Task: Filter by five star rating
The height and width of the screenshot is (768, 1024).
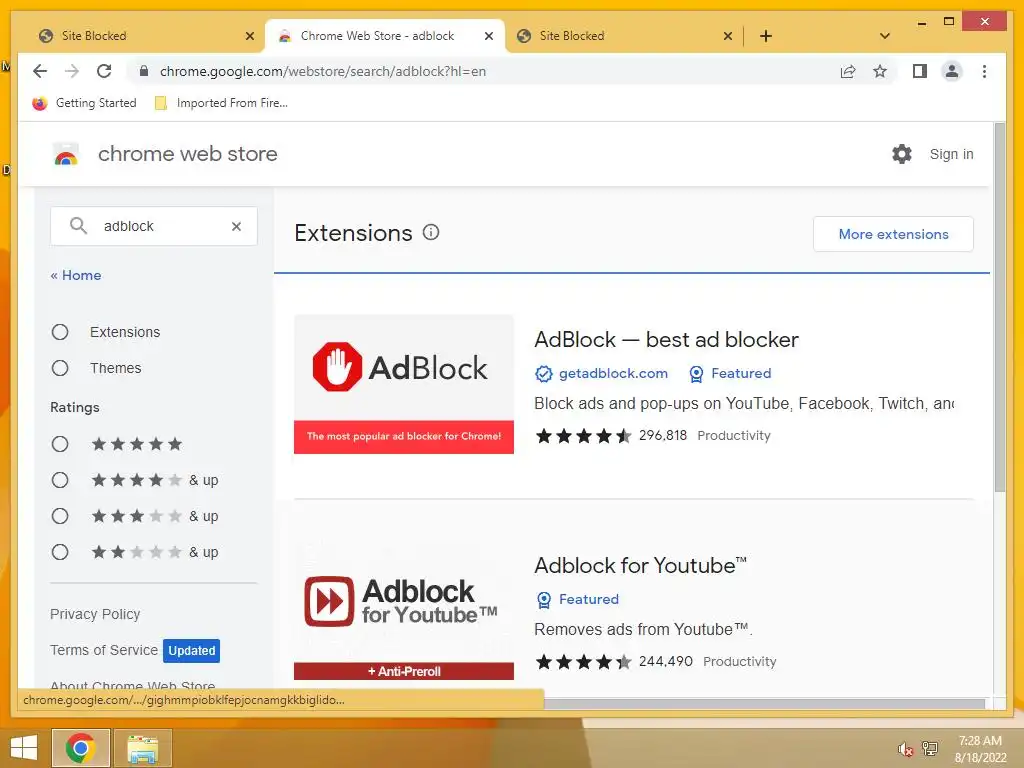Action: pyautogui.click(x=60, y=445)
